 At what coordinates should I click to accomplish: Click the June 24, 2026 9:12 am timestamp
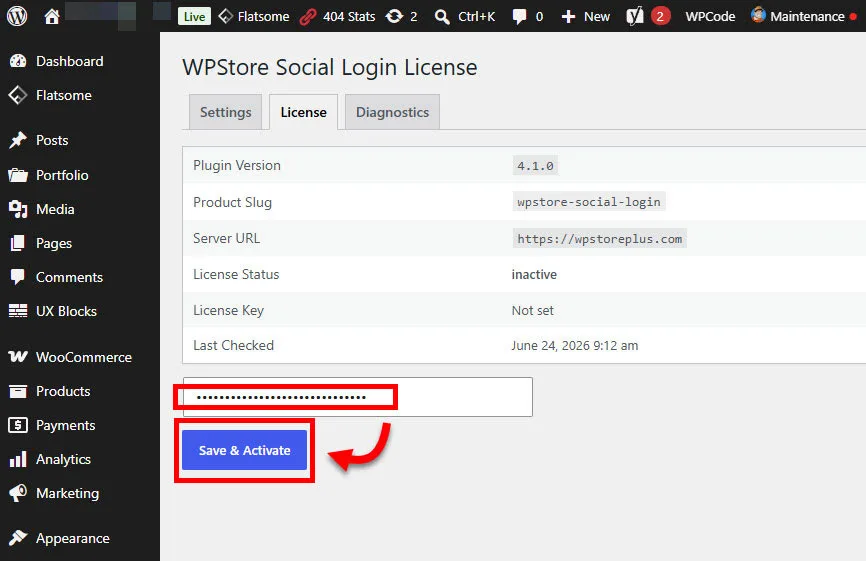tap(574, 346)
